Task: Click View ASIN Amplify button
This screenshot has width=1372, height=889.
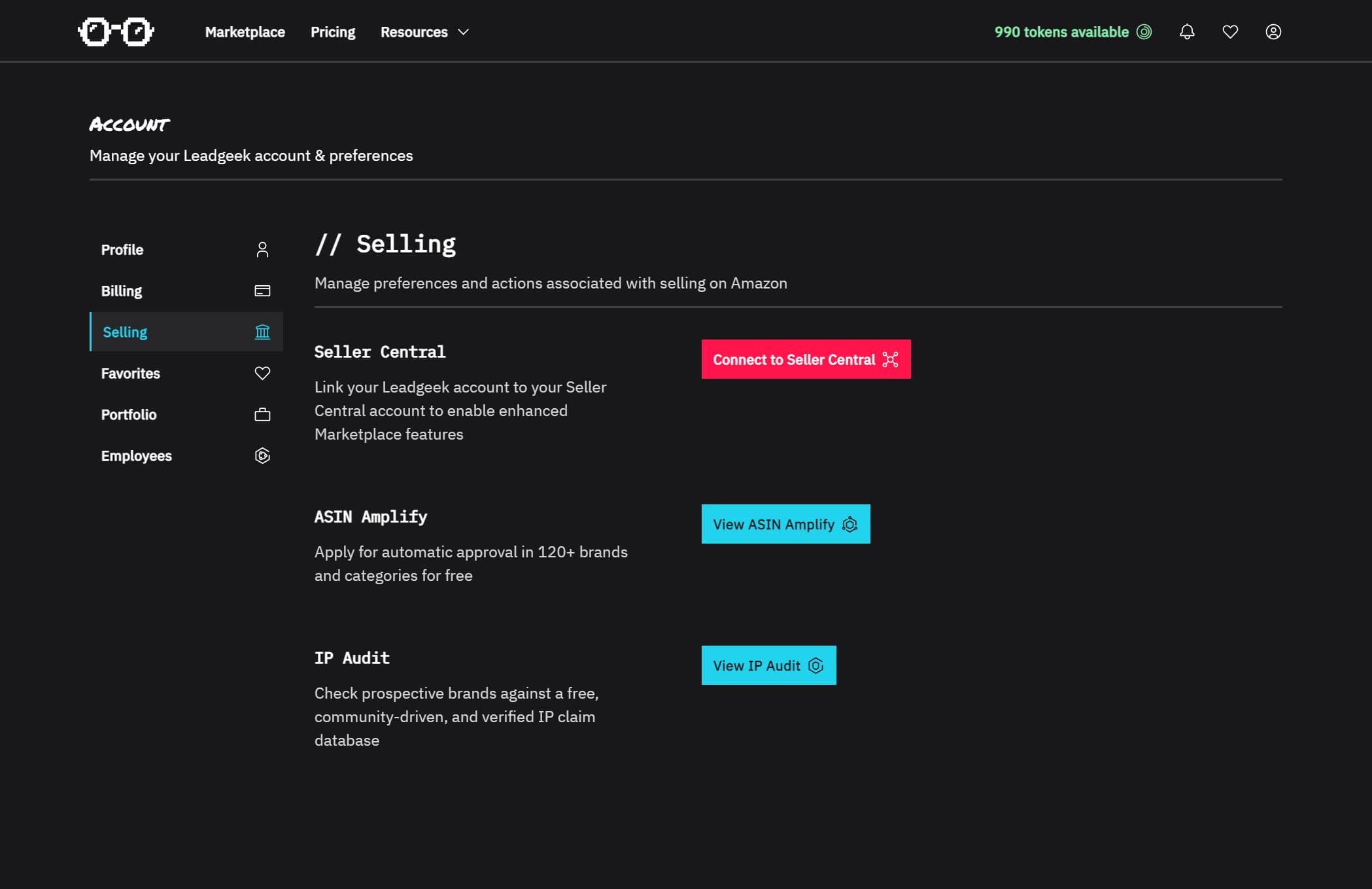Action: tap(785, 524)
